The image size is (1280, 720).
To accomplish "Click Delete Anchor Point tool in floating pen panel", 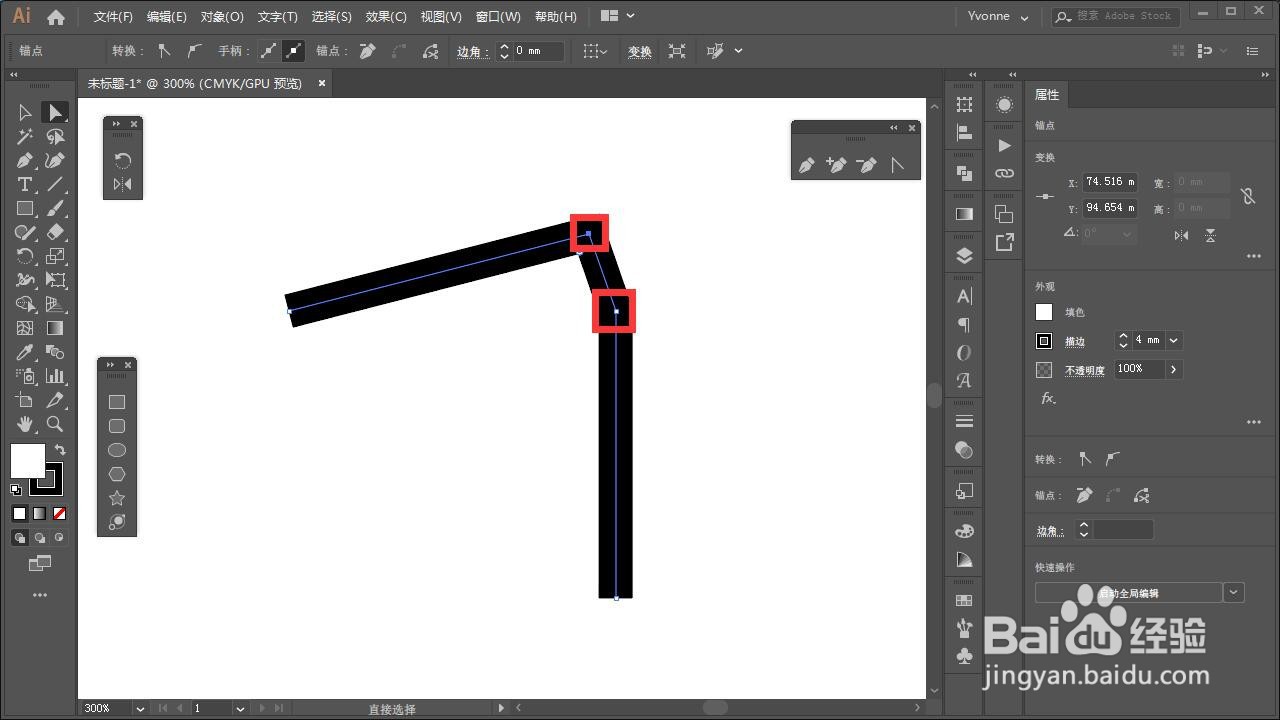I will click(867, 165).
